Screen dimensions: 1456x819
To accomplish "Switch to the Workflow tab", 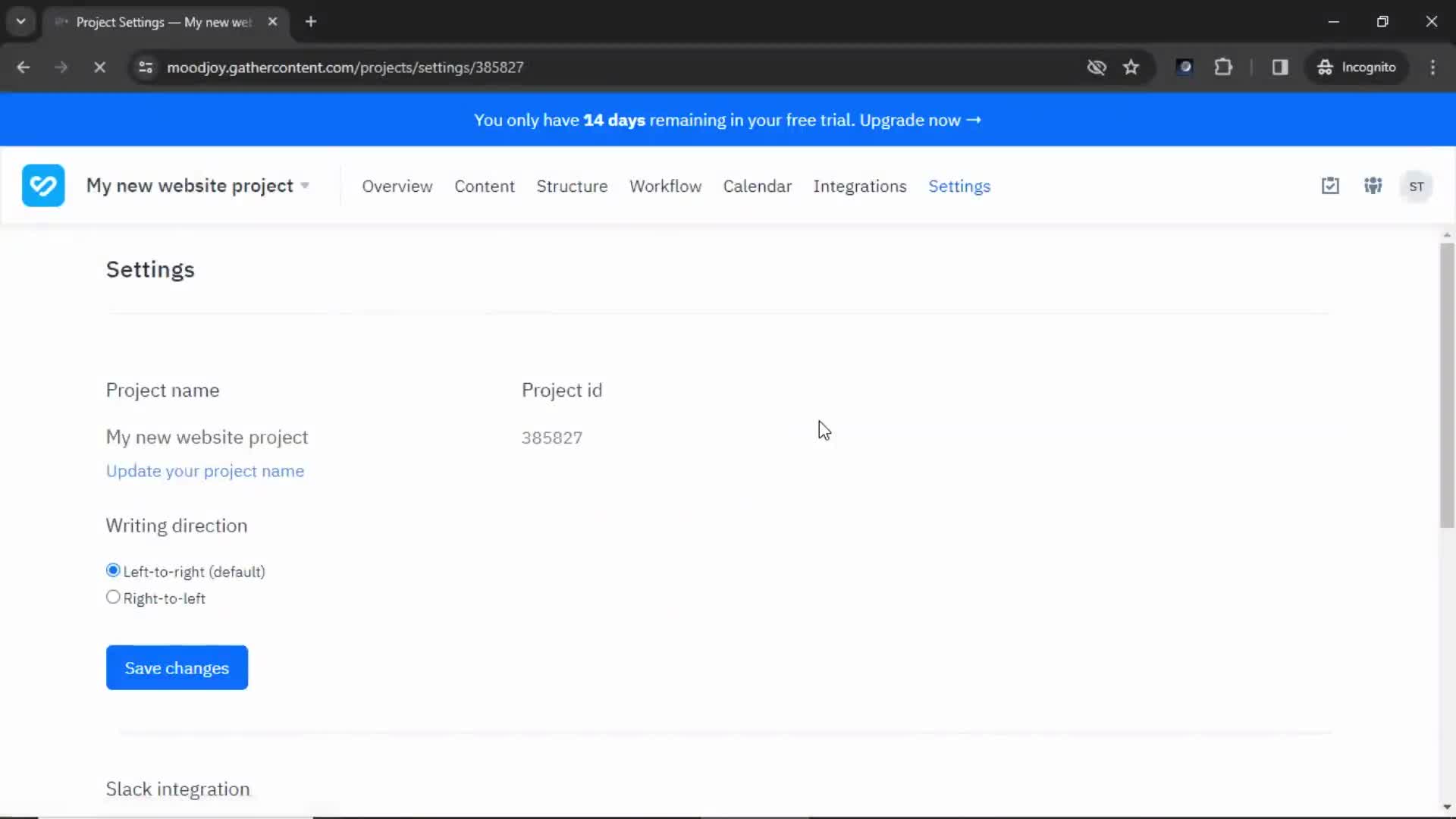I will coord(666,186).
